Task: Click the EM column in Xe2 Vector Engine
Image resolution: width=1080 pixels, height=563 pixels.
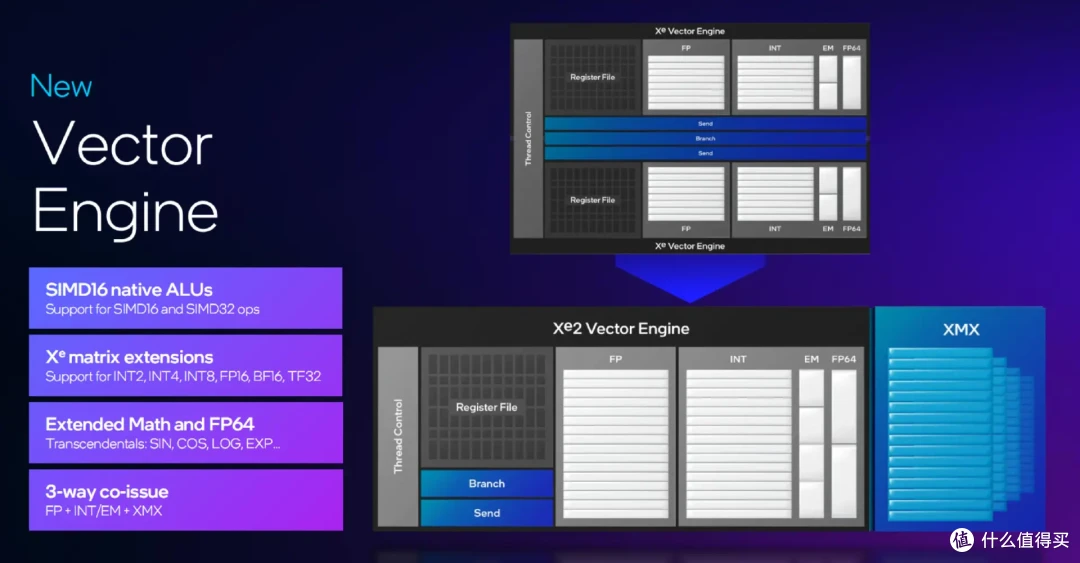Action: [x=811, y=440]
